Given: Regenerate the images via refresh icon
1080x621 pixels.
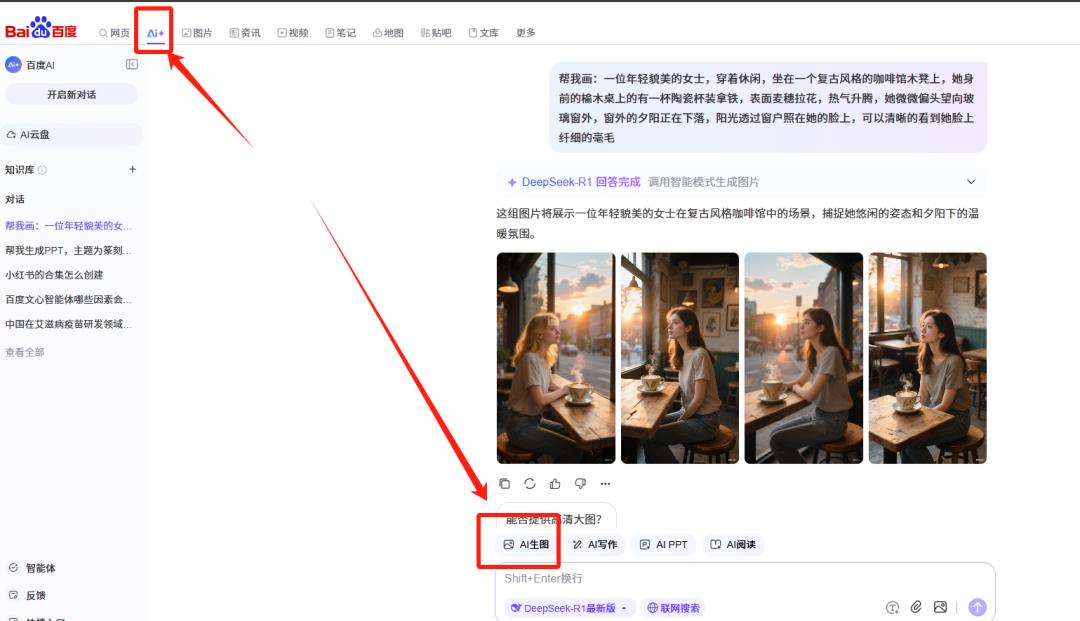Looking at the screenshot, I should click(x=530, y=483).
